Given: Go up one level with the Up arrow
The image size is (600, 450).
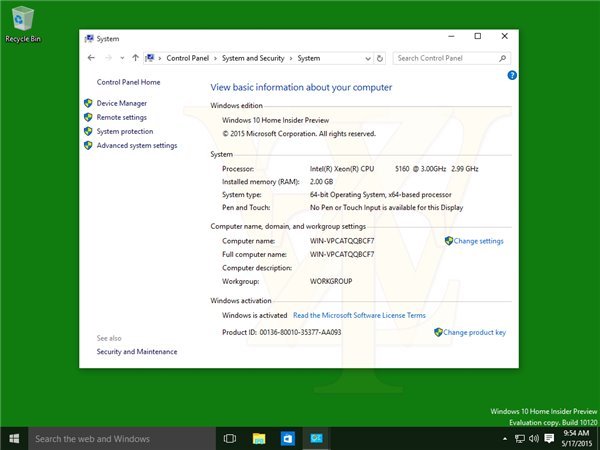Looking at the screenshot, I should click(135, 58).
